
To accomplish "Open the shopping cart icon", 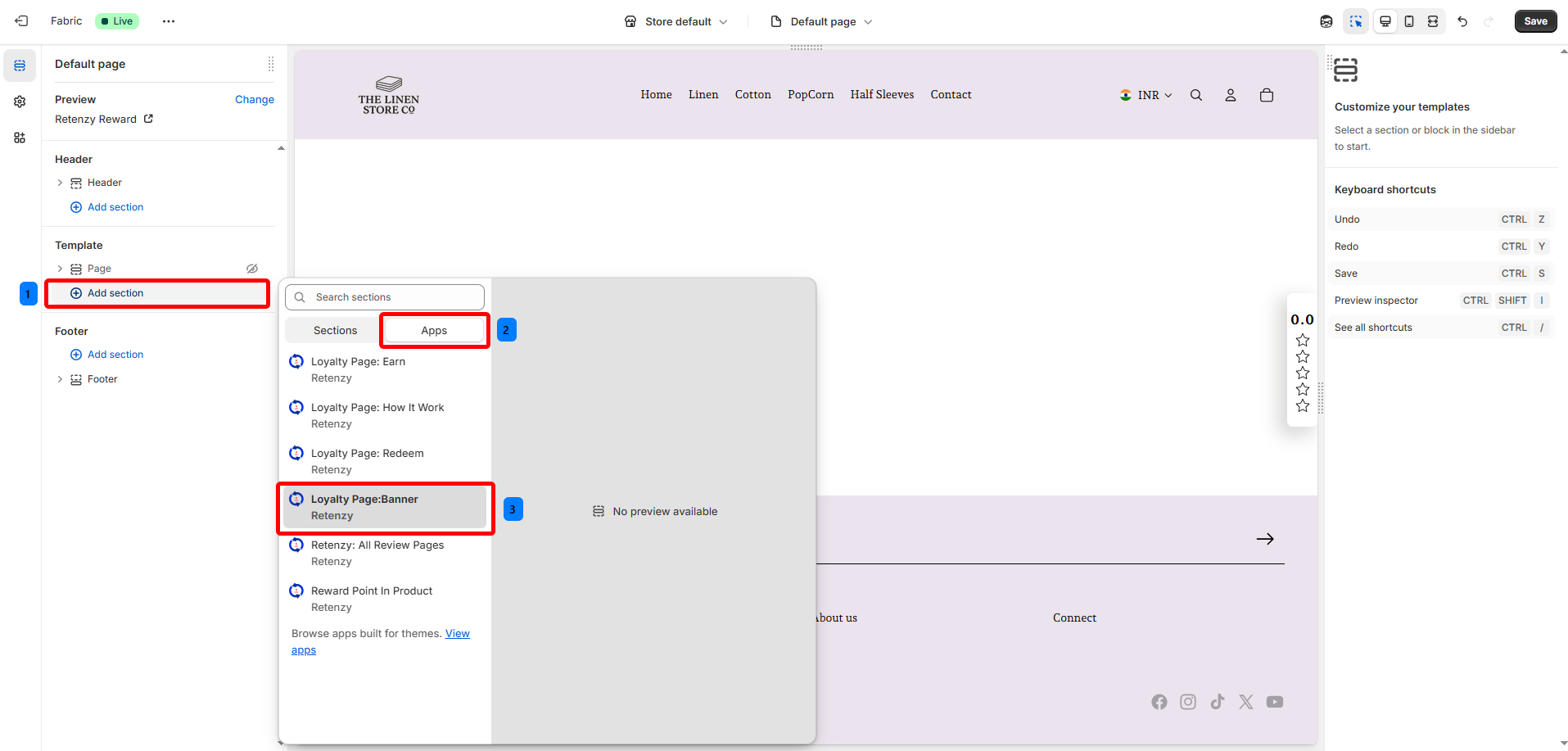I will coord(1267,95).
